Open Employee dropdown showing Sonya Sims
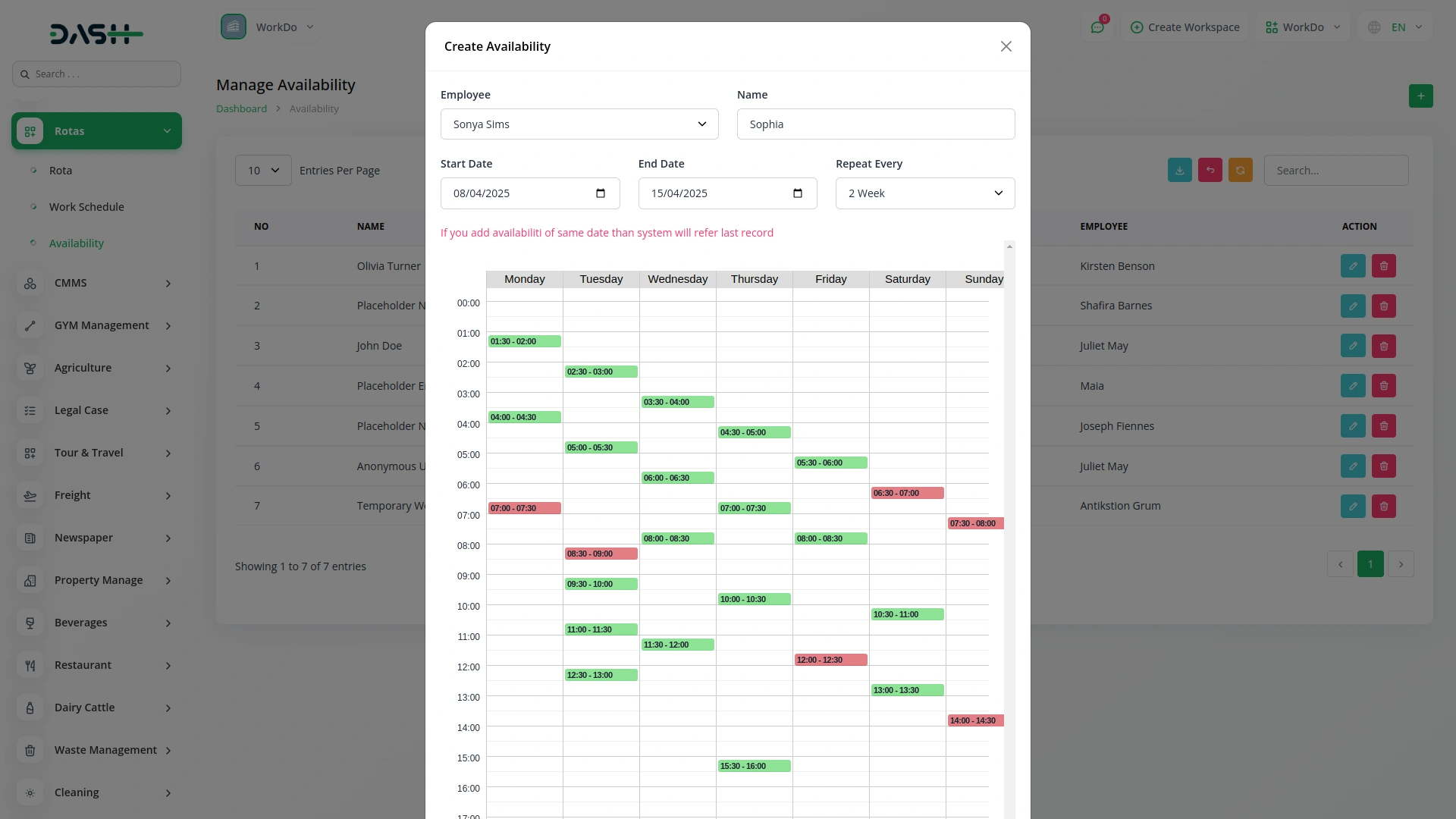This screenshot has height=819, width=1456. pyautogui.click(x=579, y=124)
